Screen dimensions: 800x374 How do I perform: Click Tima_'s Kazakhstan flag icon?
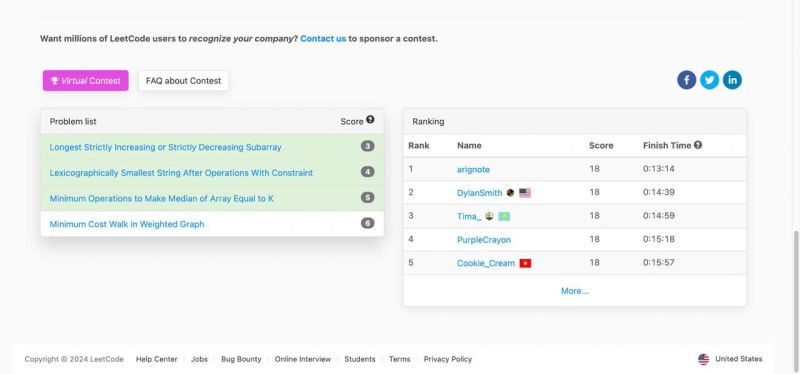504,216
